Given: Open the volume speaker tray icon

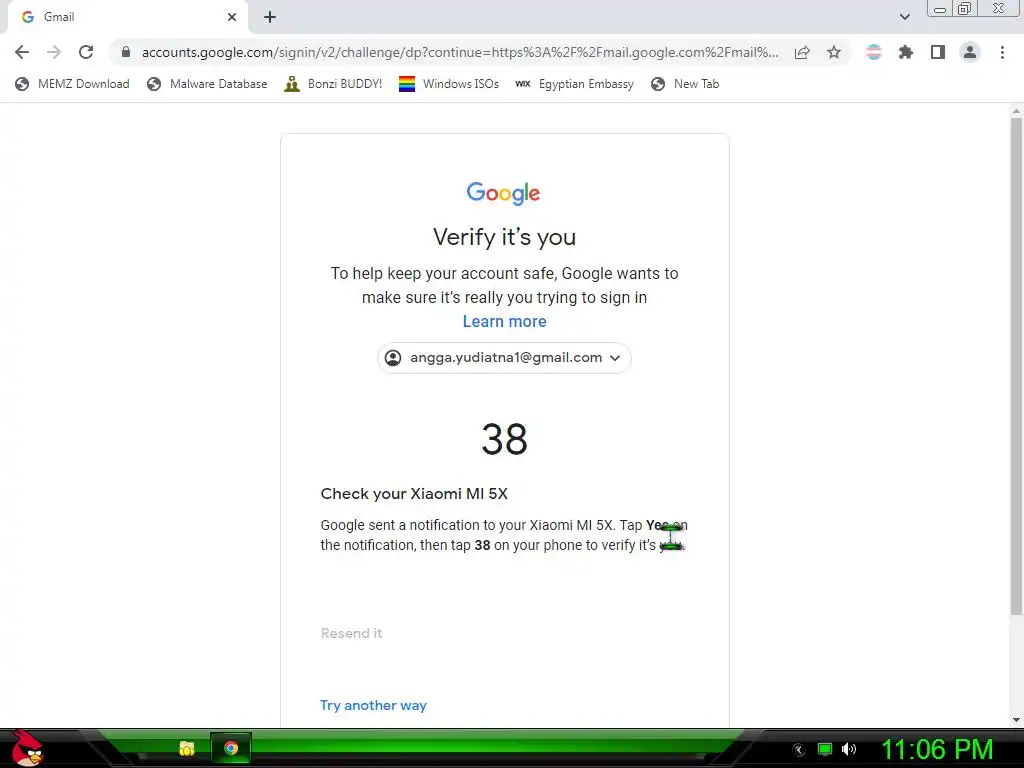Looking at the screenshot, I should [849, 749].
